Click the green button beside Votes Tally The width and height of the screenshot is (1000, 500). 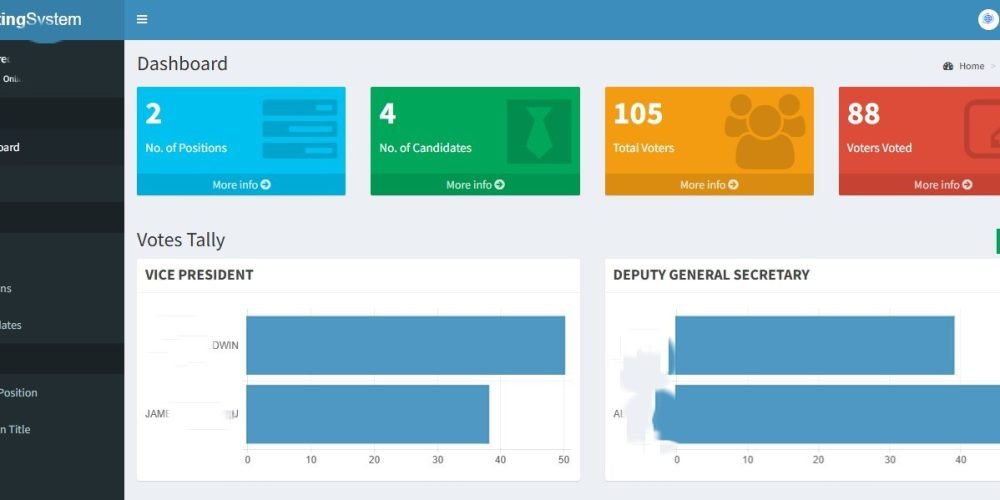click(x=997, y=241)
